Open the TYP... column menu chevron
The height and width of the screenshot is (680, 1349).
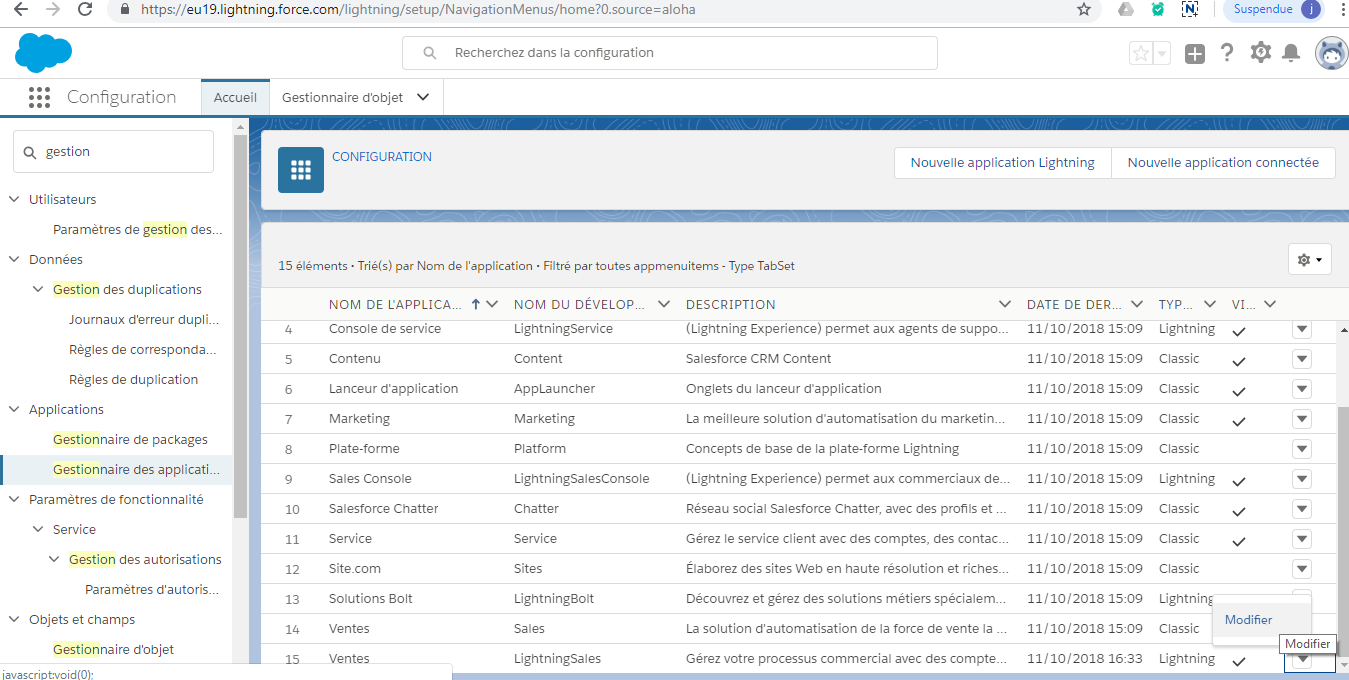click(1210, 305)
